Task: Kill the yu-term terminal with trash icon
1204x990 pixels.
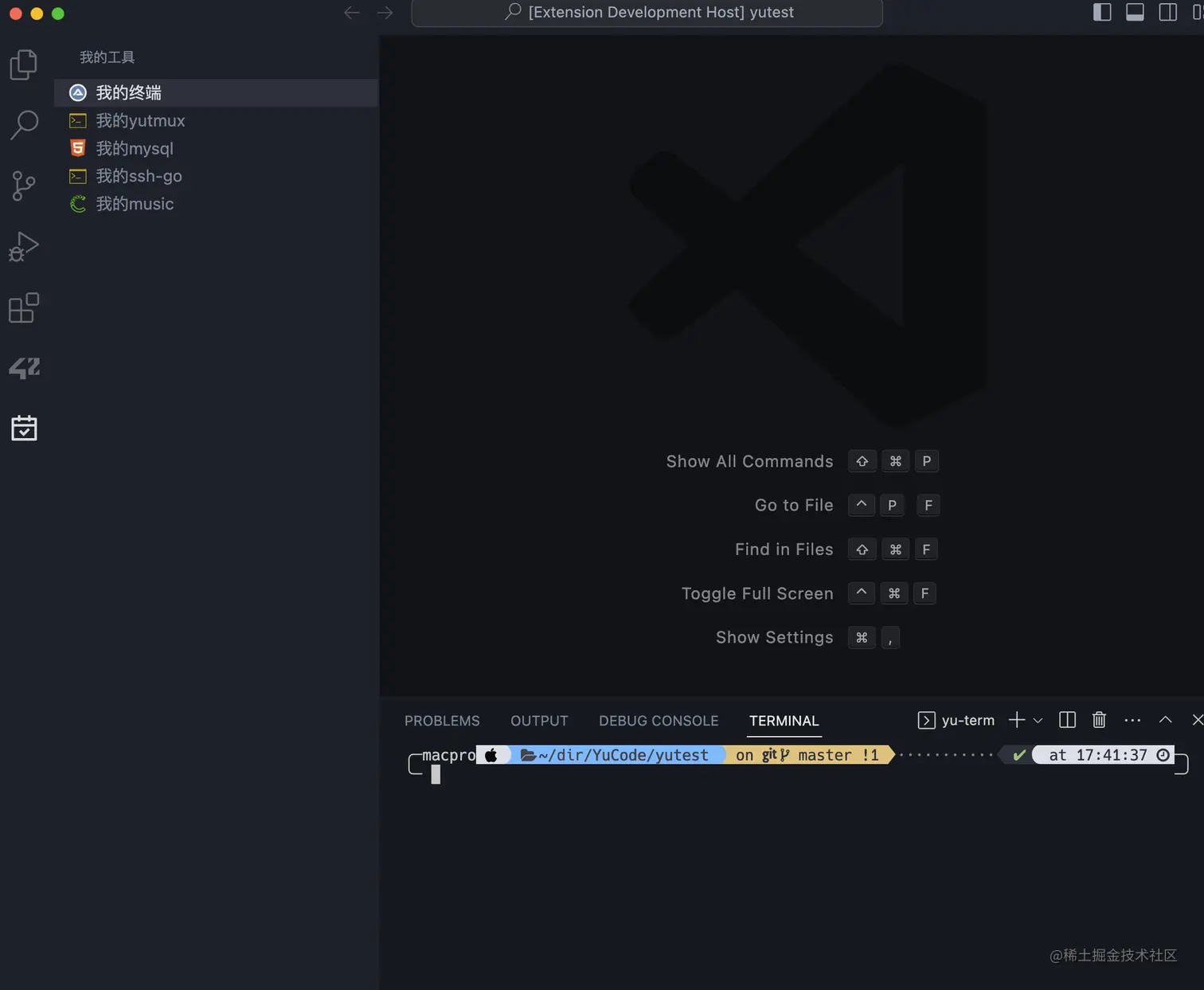Action: (x=1099, y=720)
